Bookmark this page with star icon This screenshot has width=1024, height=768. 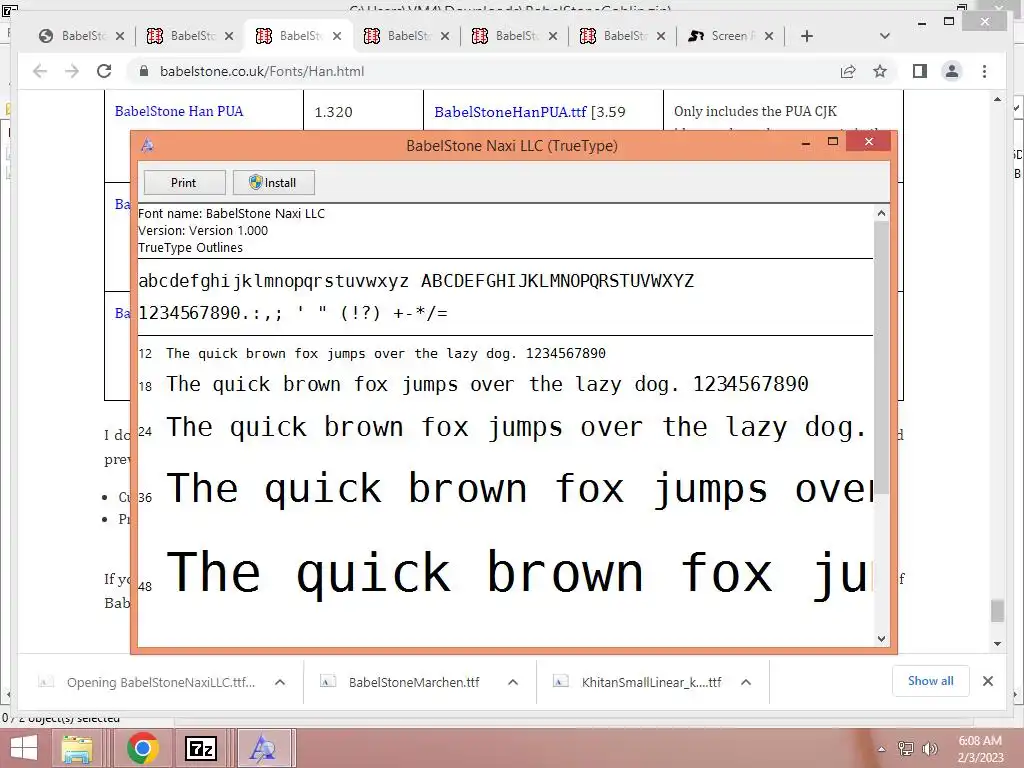coord(880,71)
